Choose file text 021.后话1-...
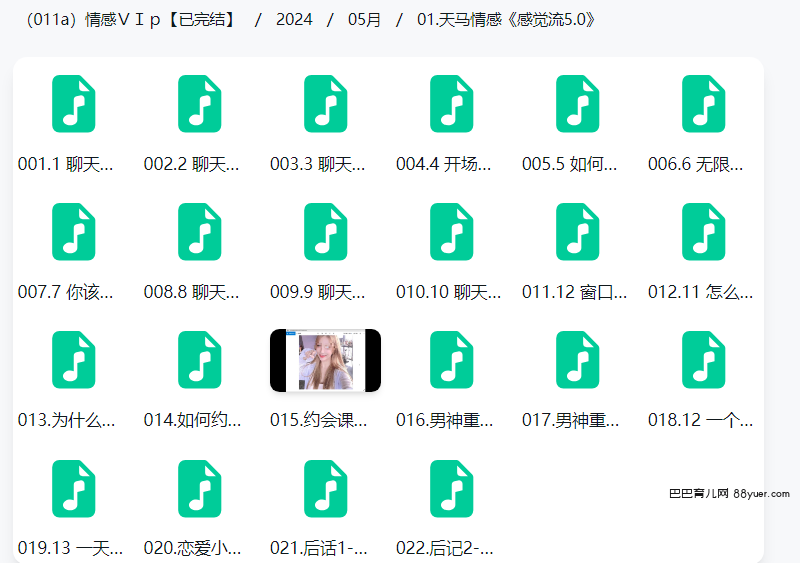The image size is (800, 563). click(319, 549)
